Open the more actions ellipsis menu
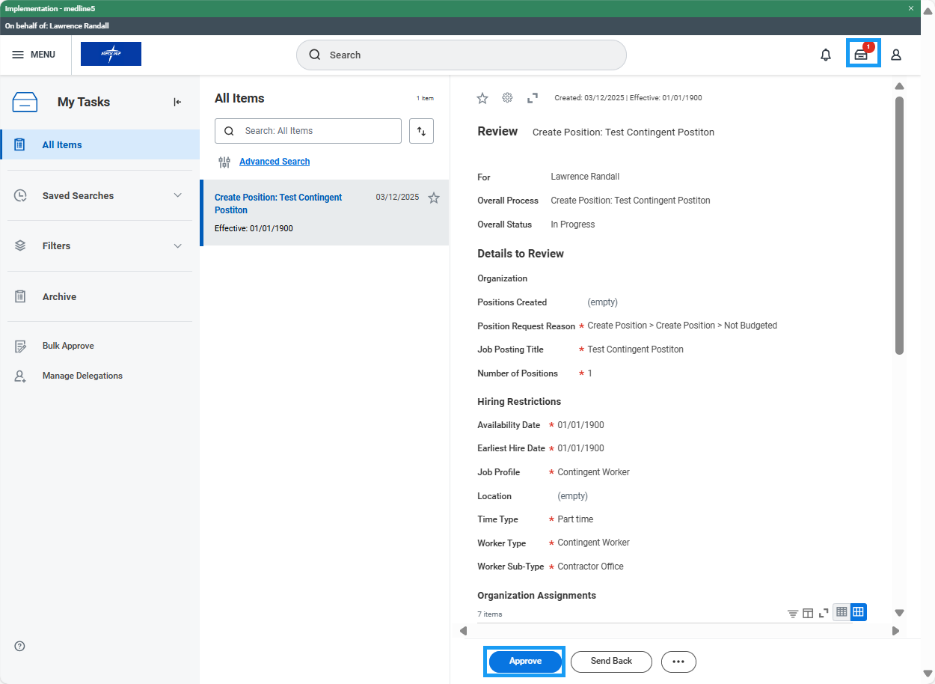Screen dimensions: 935x684 point(678,661)
